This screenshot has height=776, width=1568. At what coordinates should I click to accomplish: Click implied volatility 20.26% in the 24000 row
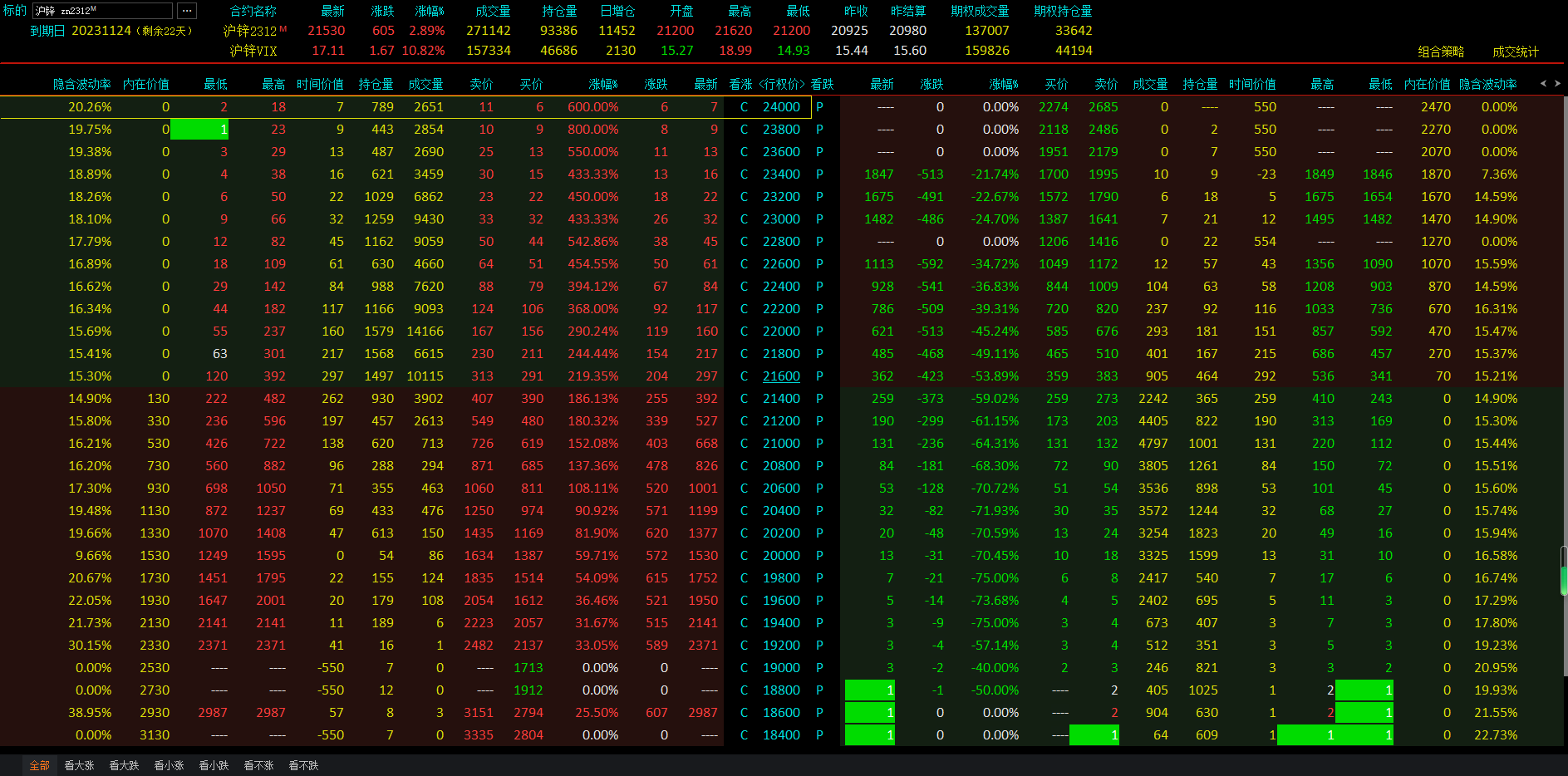[90, 107]
